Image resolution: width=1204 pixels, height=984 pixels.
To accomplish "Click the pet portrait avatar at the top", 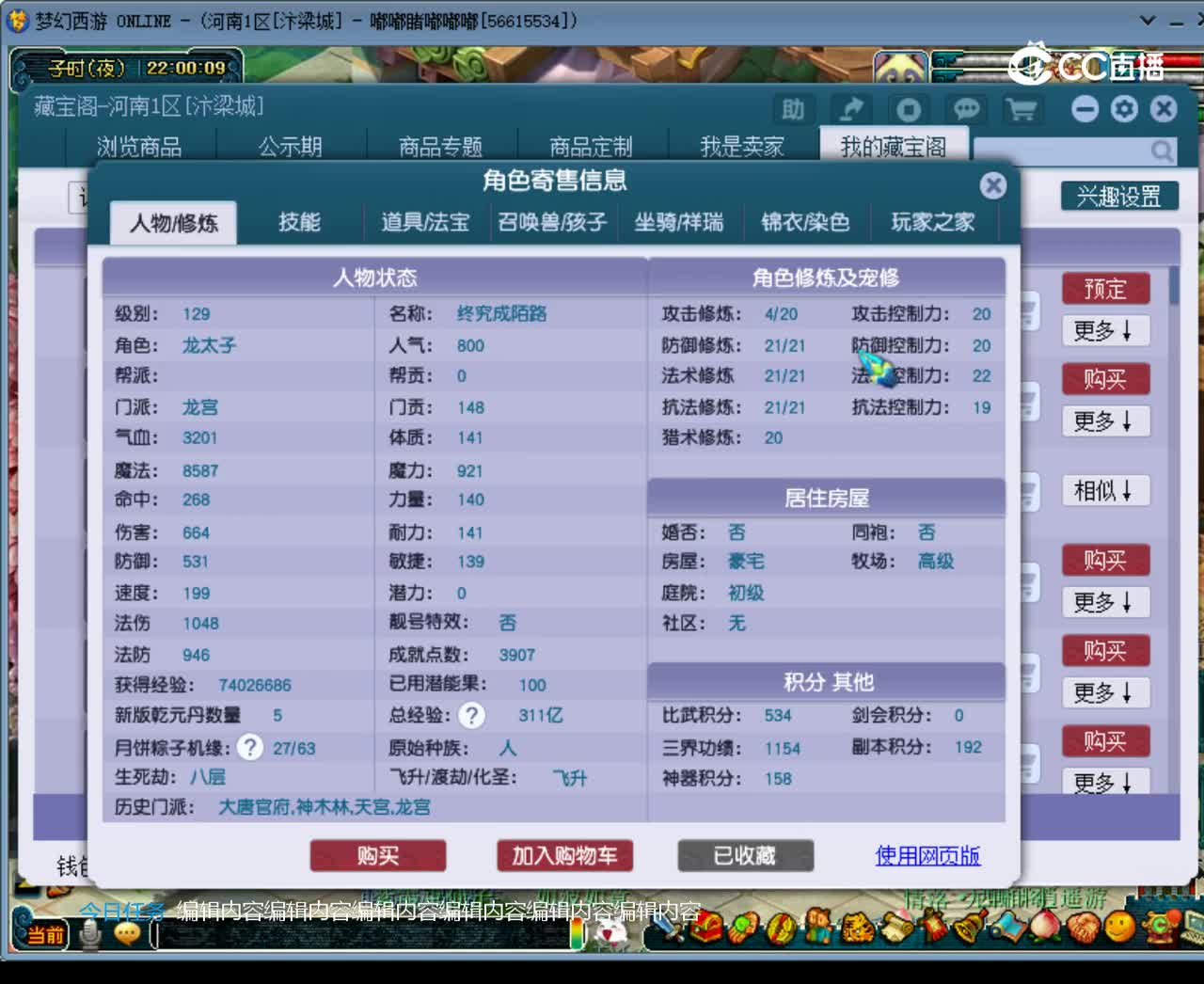I will [x=899, y=66].
